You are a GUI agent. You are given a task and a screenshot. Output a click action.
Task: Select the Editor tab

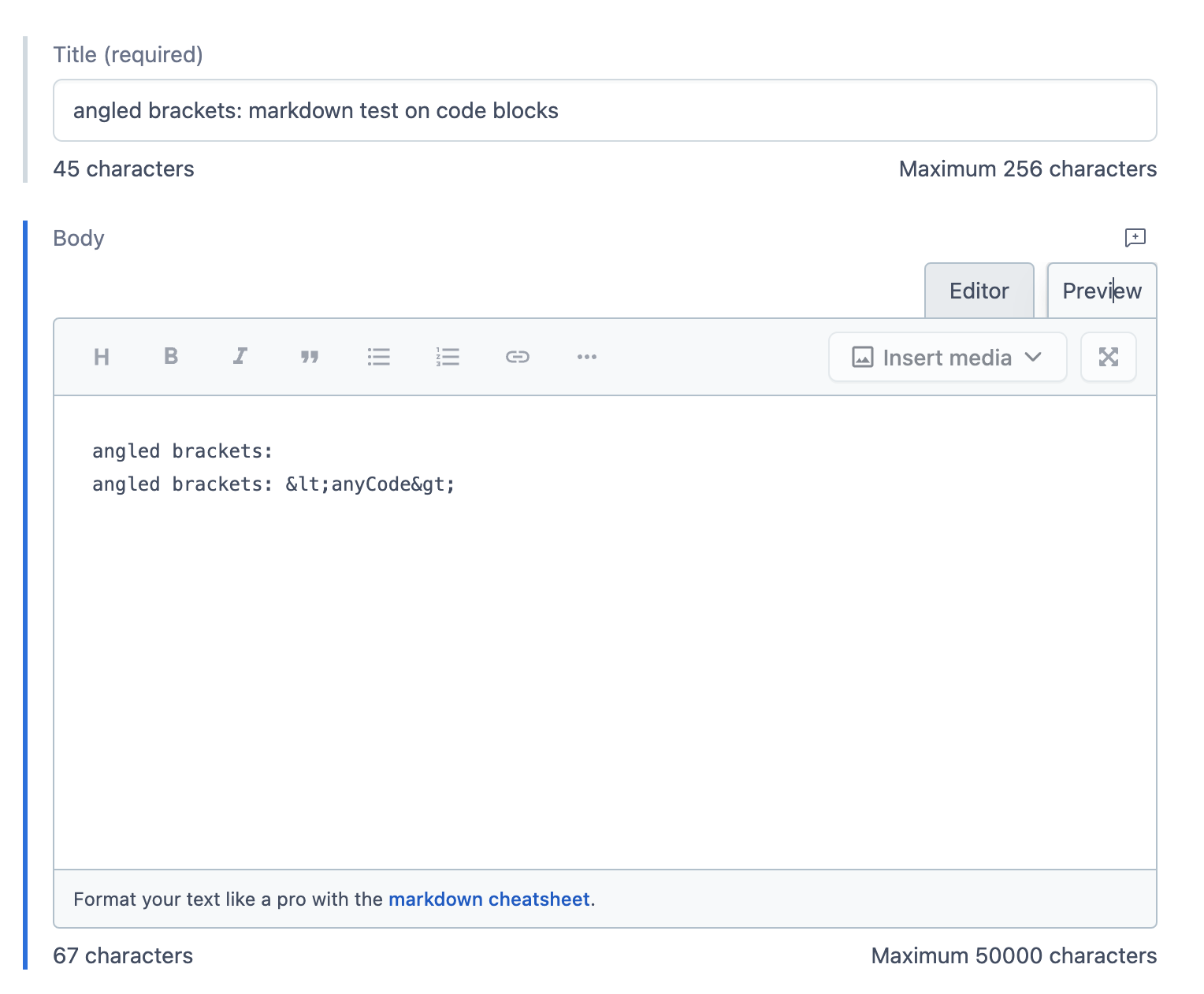click(979, 290)
